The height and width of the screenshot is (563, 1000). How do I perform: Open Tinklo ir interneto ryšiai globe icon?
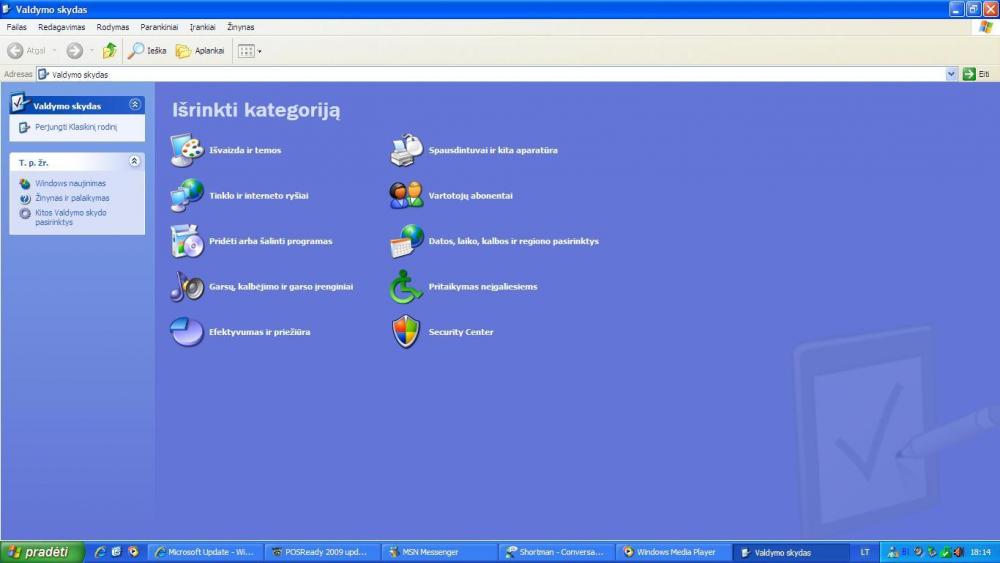tap(187, 196)
